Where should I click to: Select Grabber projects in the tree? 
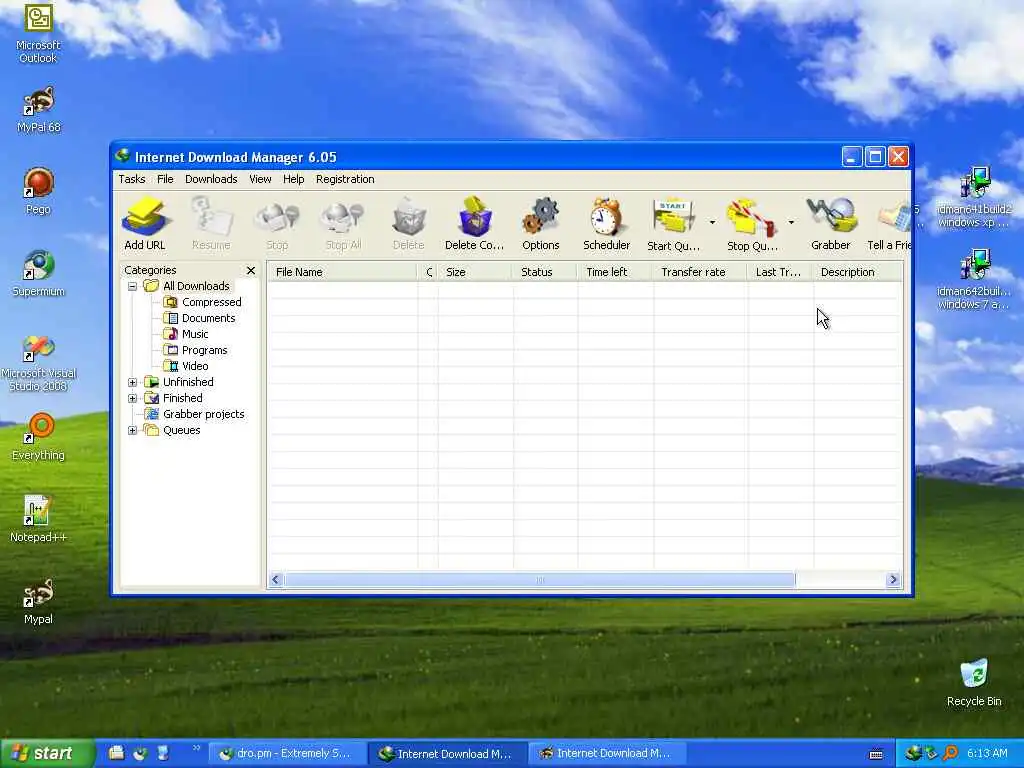tap(195, 414)
